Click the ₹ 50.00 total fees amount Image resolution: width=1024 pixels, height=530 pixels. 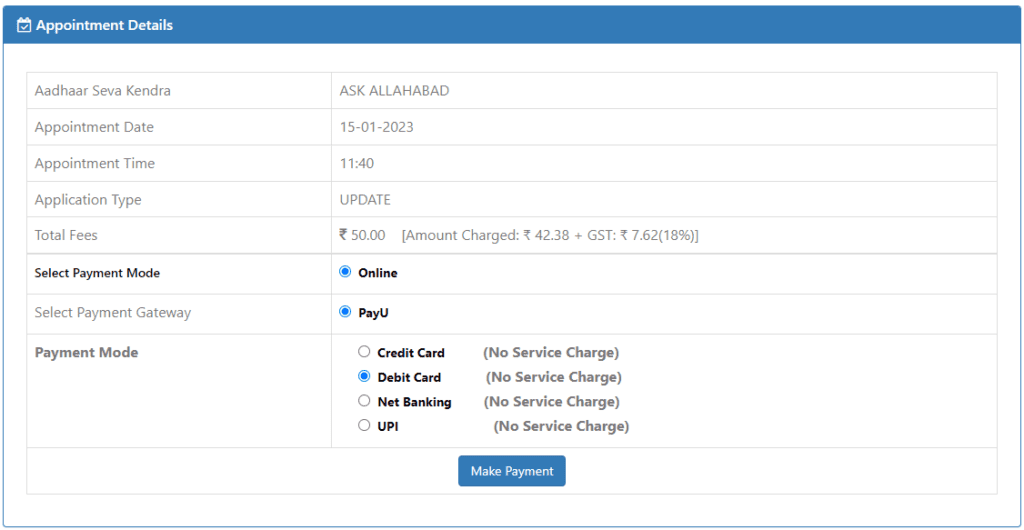[x=362, y=235]
